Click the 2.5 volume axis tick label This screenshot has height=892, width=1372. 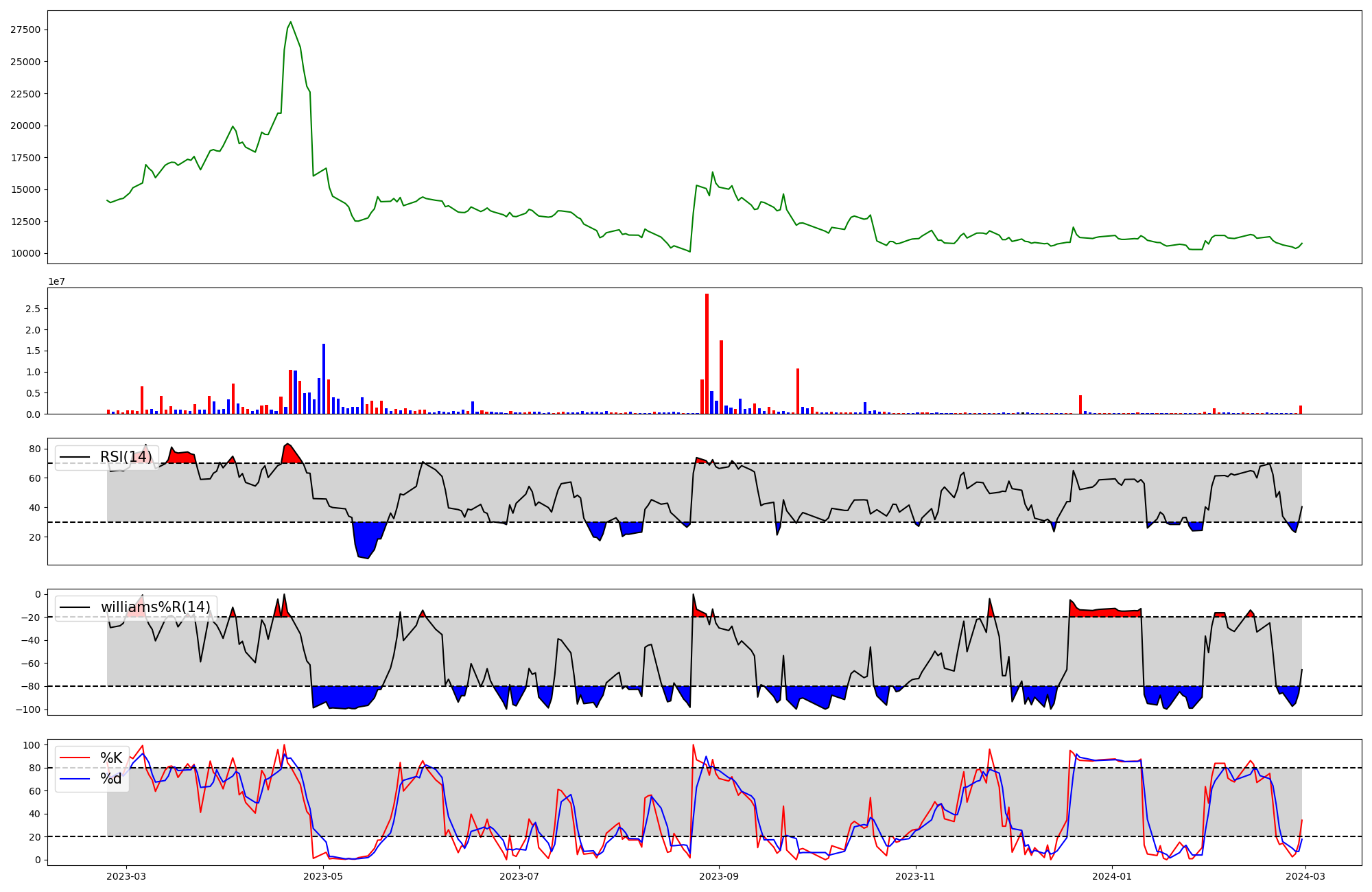click(33, 309)
